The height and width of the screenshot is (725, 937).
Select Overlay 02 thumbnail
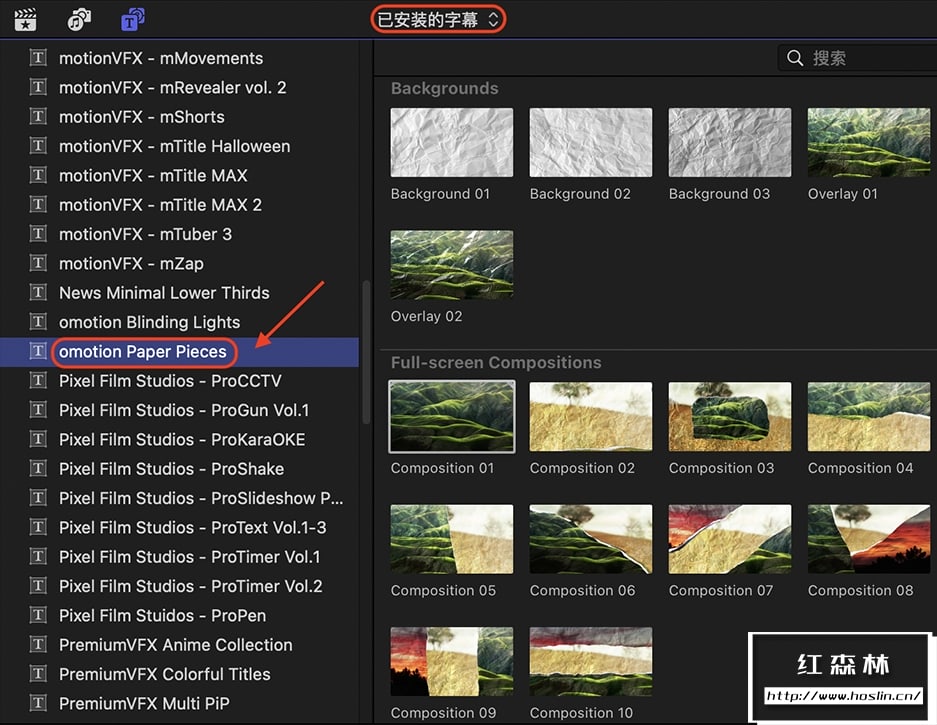click(452, 265)
